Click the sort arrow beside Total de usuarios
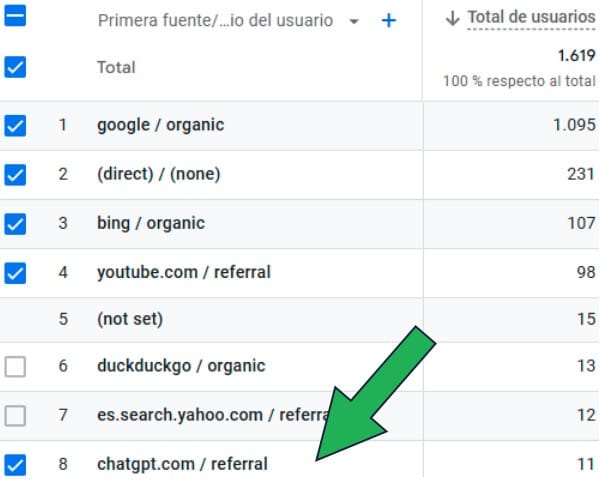The width and height of the screenshot is (600, 481). [x=452, y=17]
